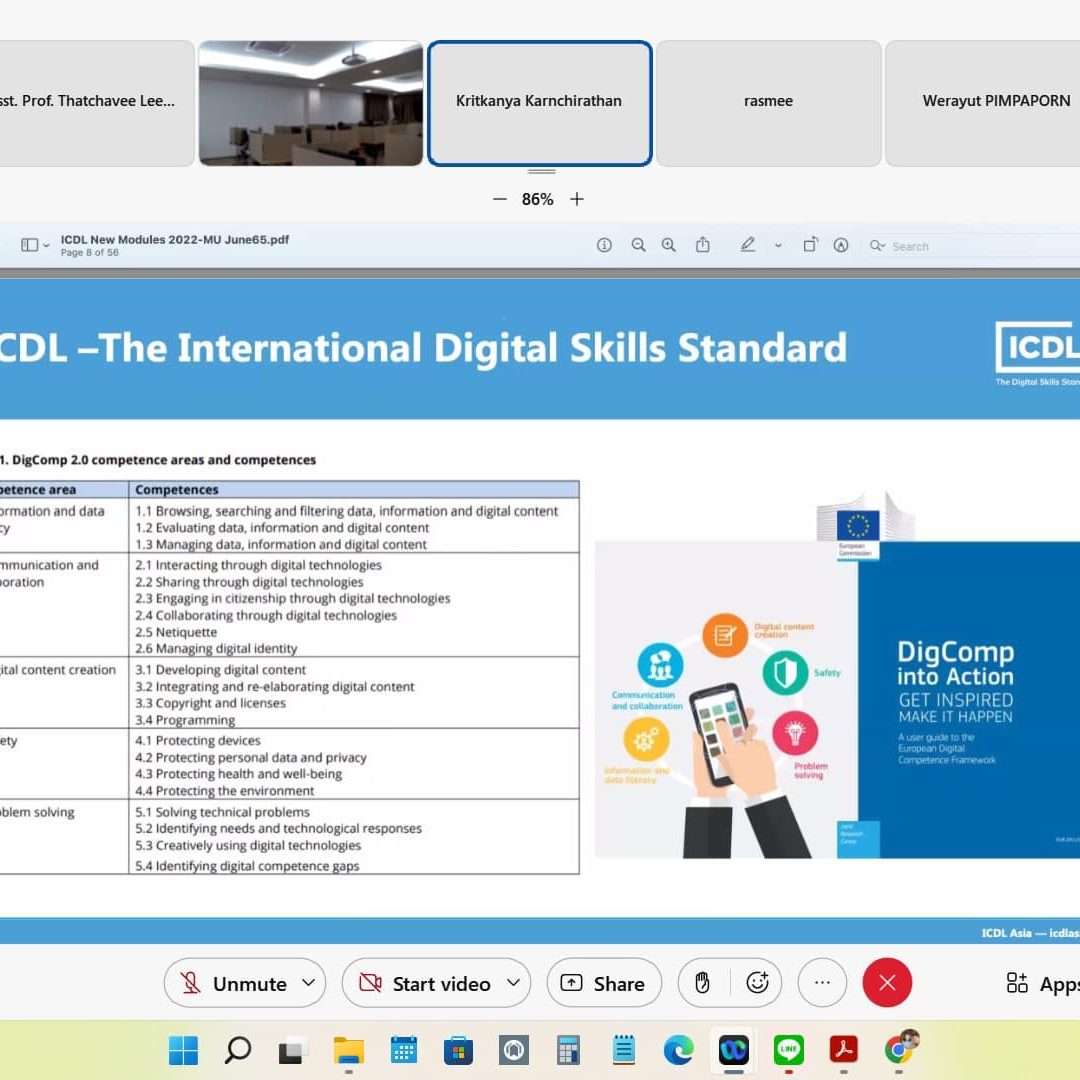The height and width of the screenshot is (1080, 1080).
Task: Leave meeting with the red X button
Action: coord(887,983)
